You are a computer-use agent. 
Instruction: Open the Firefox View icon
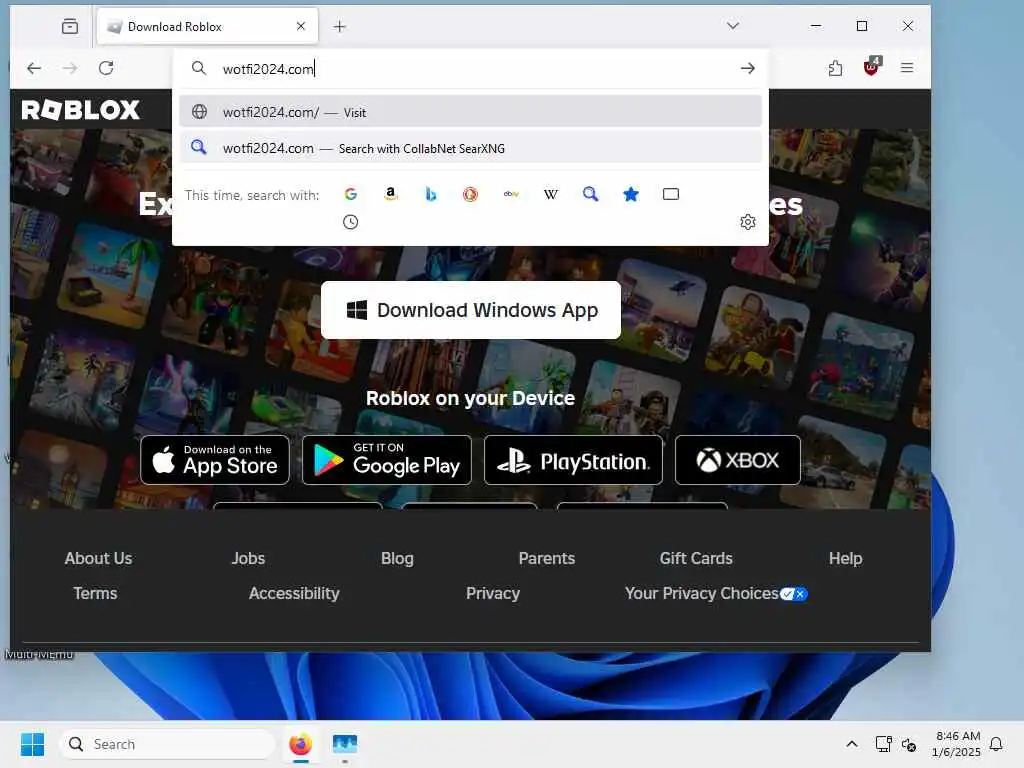coord(70,26)
